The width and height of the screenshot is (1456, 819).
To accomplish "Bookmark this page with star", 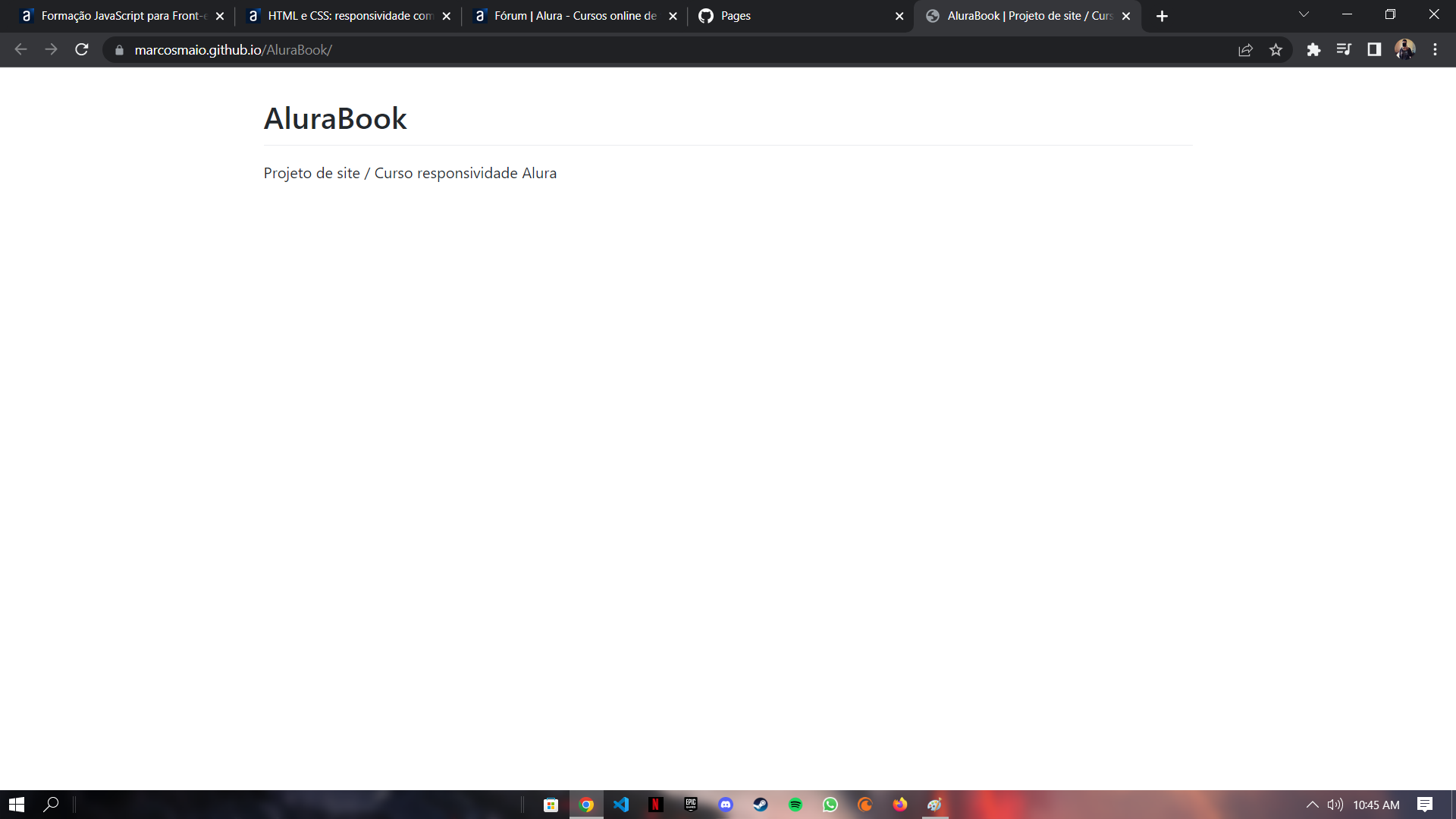I will tap(1276, 50).
